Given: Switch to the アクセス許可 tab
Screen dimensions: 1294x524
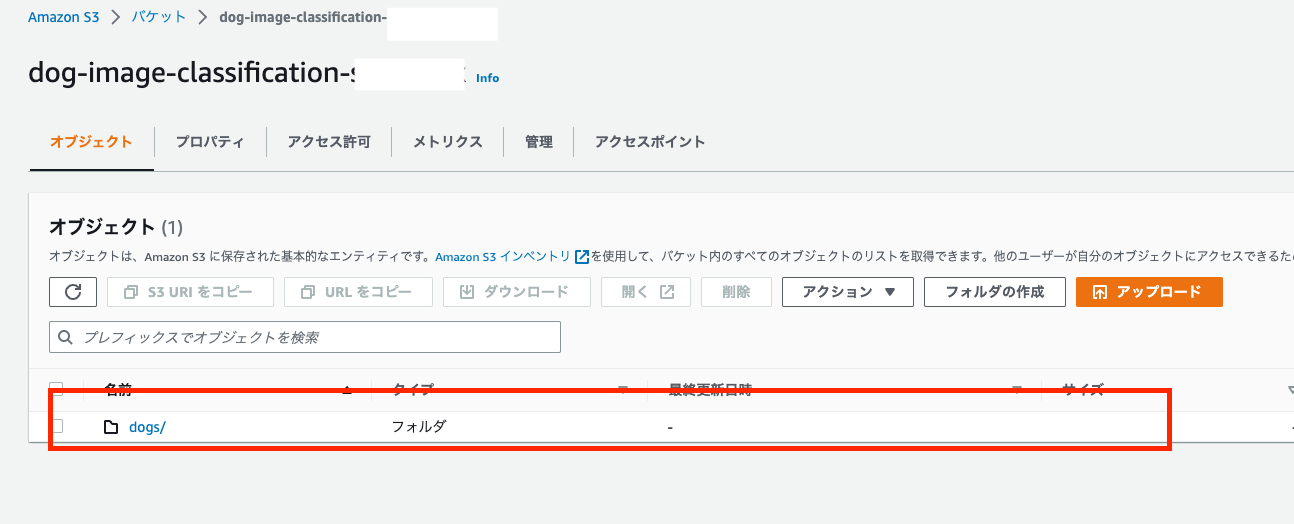Looking at the screenshot, I should tap(329, 142).
